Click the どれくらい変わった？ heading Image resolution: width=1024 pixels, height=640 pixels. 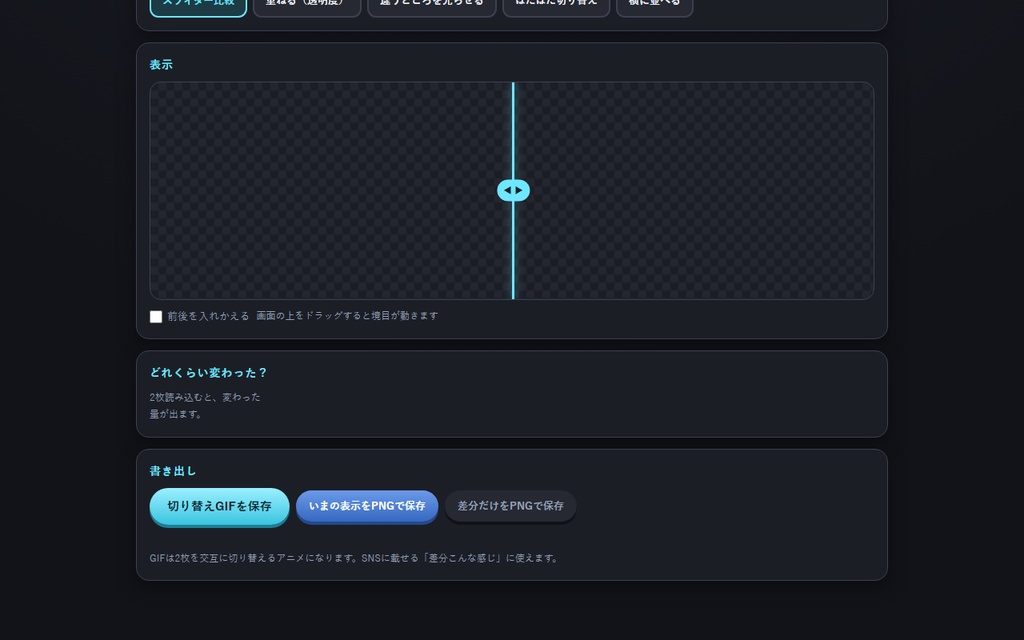(x=208, y=373)
